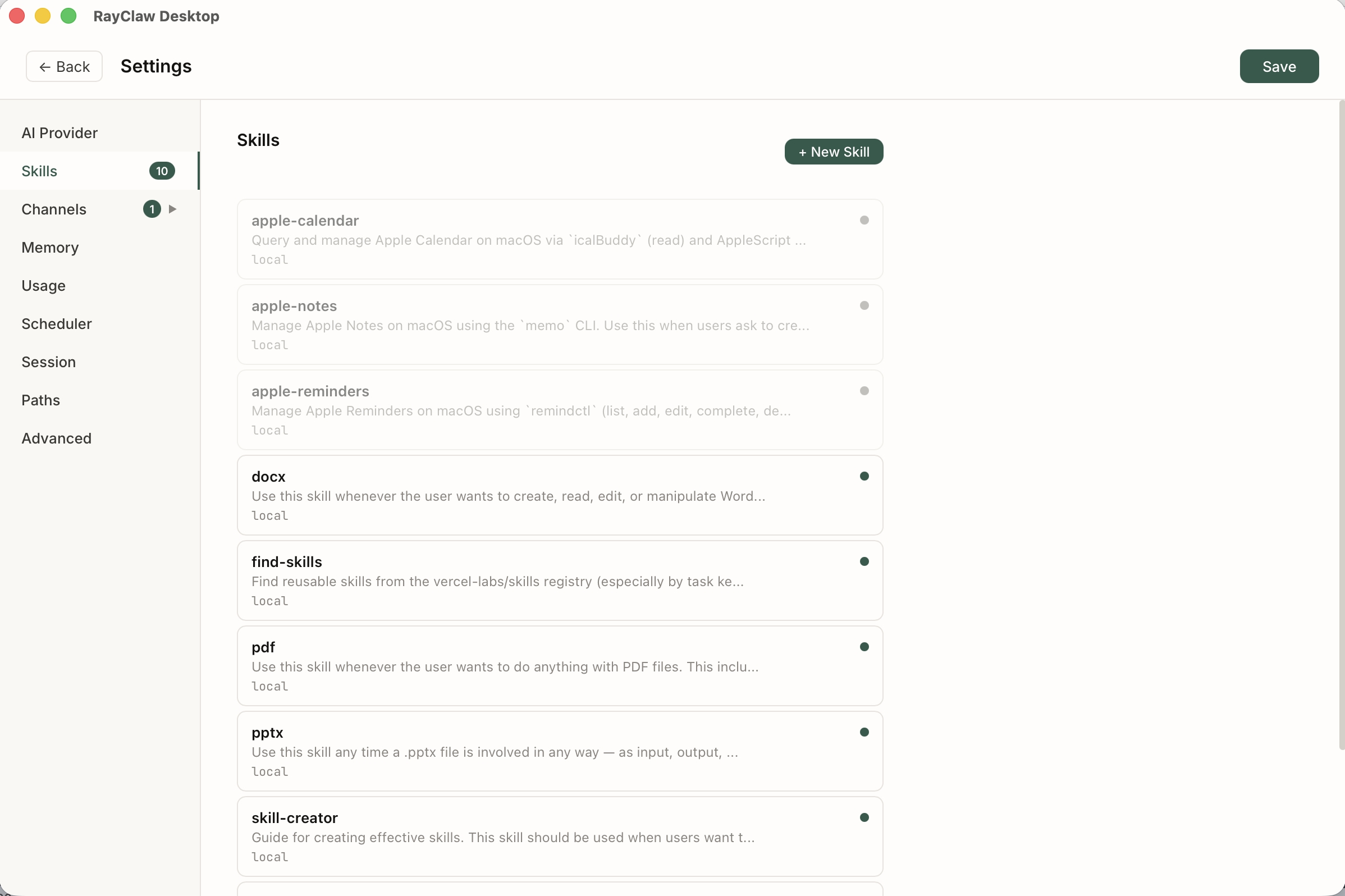Disable the docx skill status dot

click(x=864, y=476)
